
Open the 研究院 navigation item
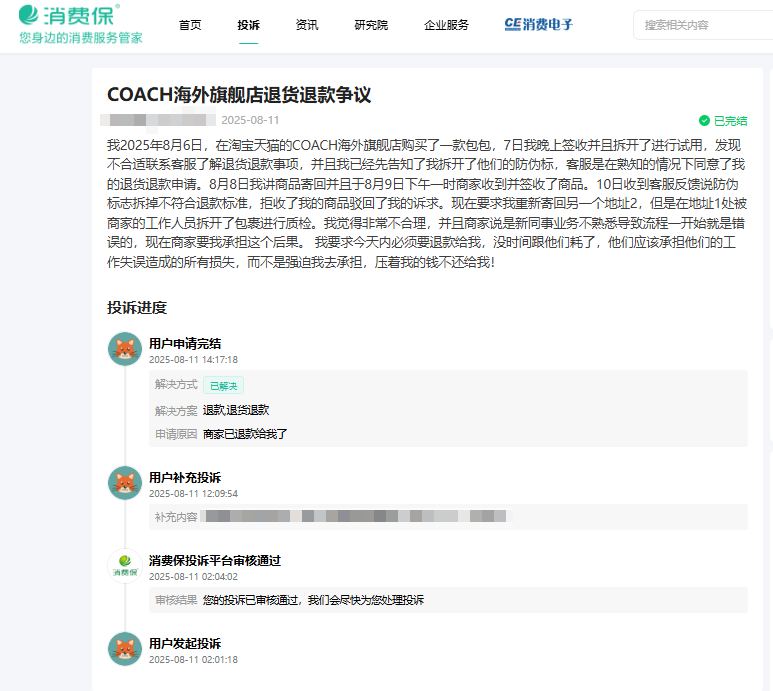tap(371, 25)
